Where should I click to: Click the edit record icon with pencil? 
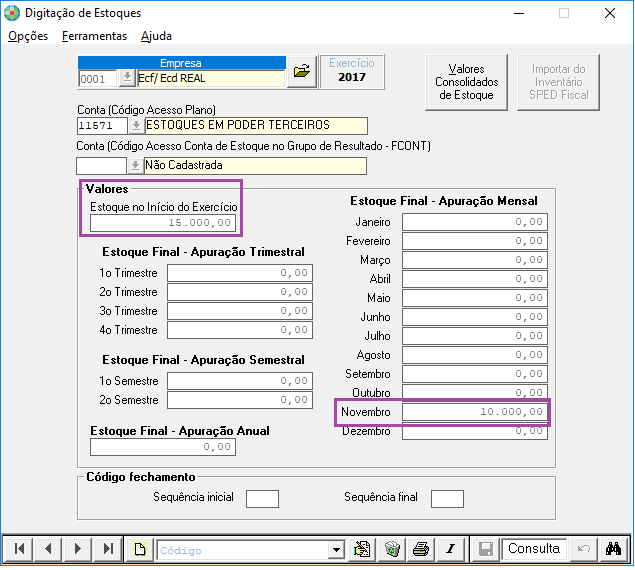tap(362, 549)
